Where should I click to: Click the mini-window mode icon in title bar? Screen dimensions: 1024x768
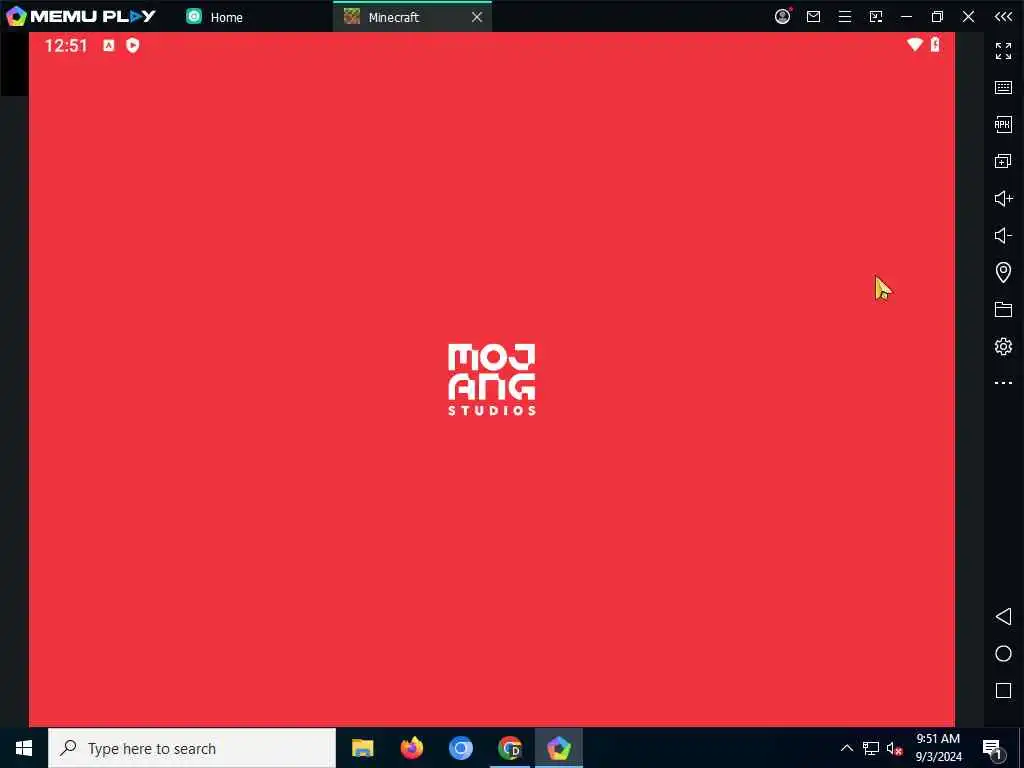tap(876, 17)
